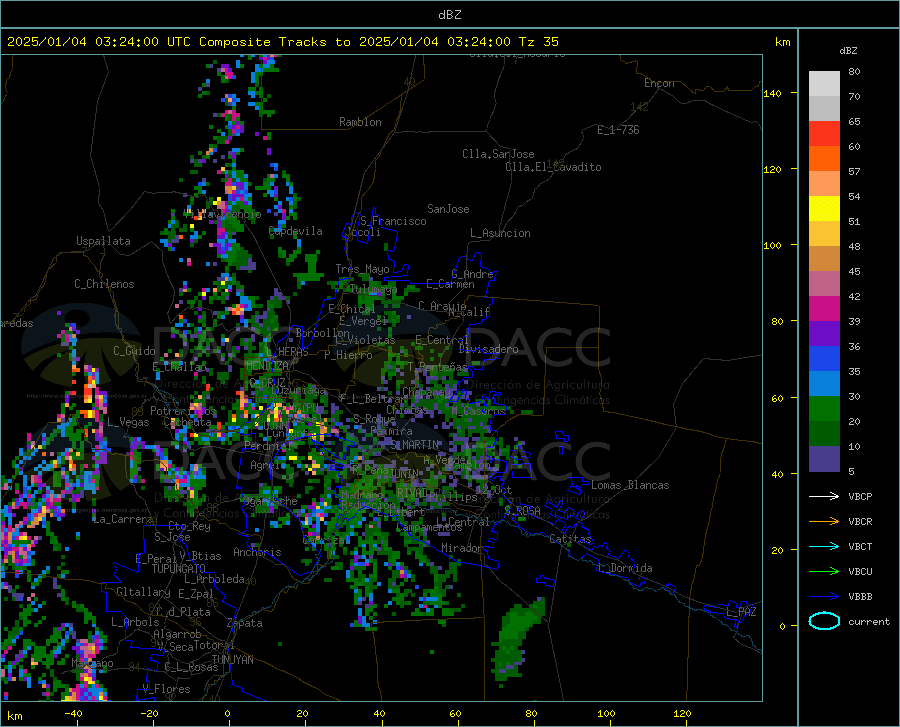This screenshot has width=900, height=727.
Task: Click the blue VBBB arrow legend icon
Action: coord(824,597)
